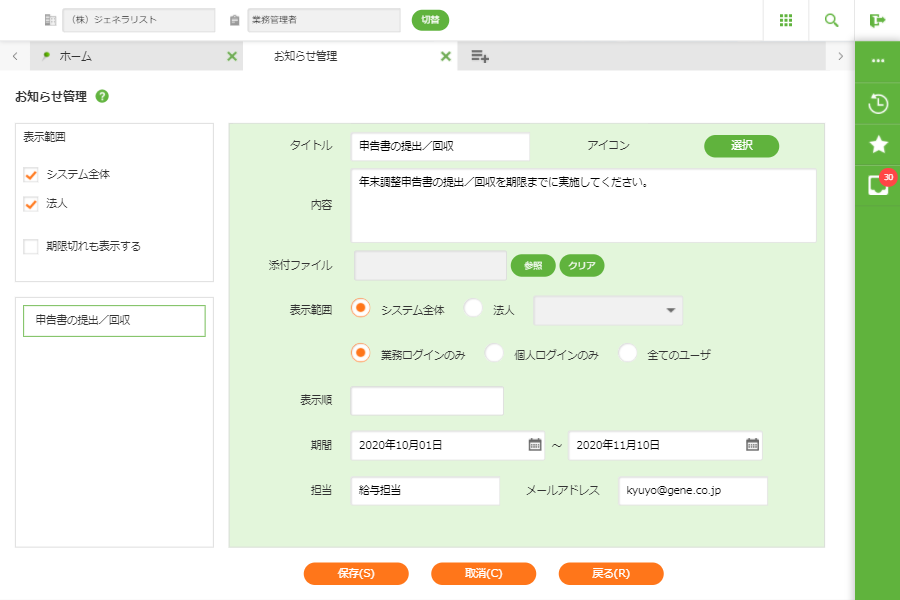
Task: Enable 期限切れも表示する checkbox
Action: click(x=31, y=246)
